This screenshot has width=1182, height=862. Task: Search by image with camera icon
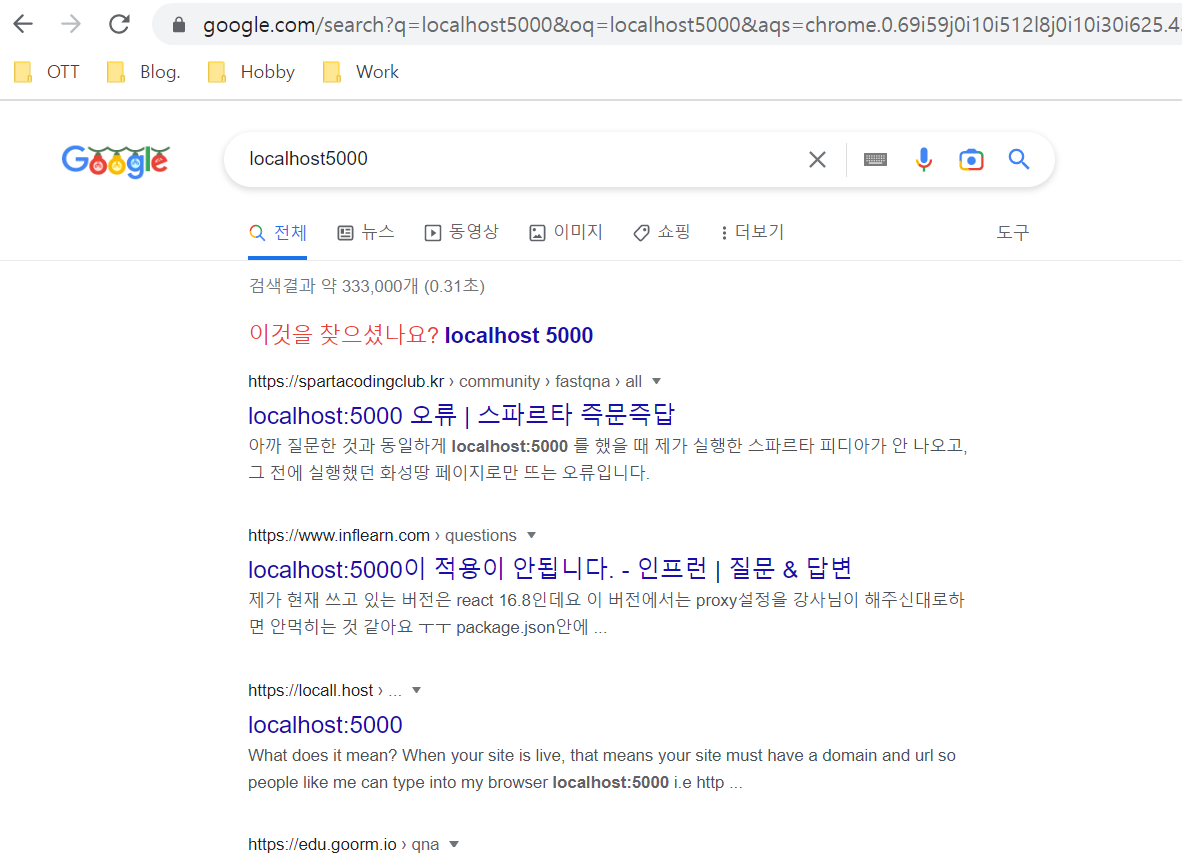(x=971, y=160)
